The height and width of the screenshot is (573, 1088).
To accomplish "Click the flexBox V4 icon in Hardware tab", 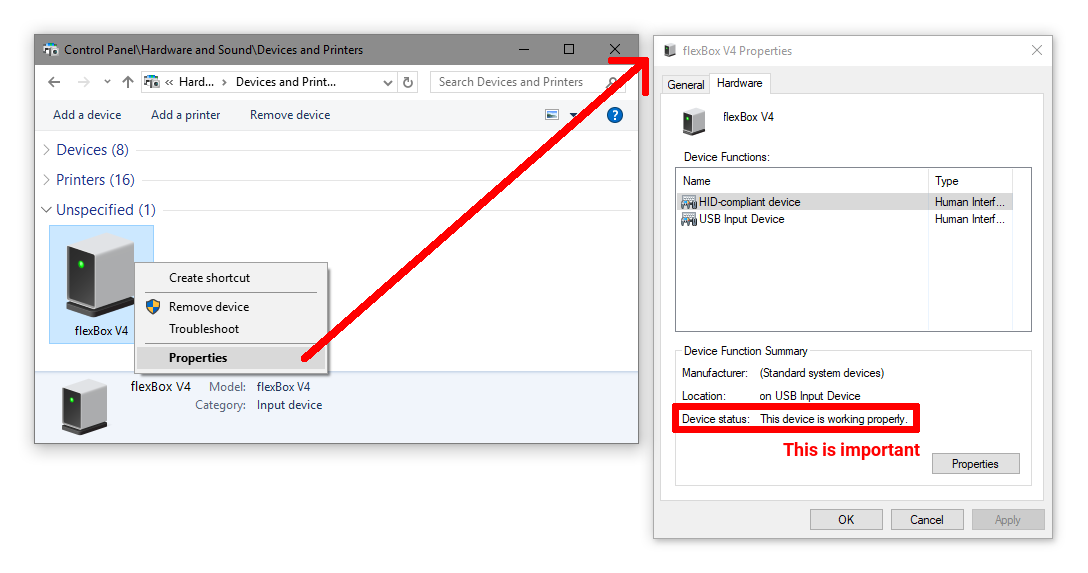I will pyautogui.click(x=694, y=121).
